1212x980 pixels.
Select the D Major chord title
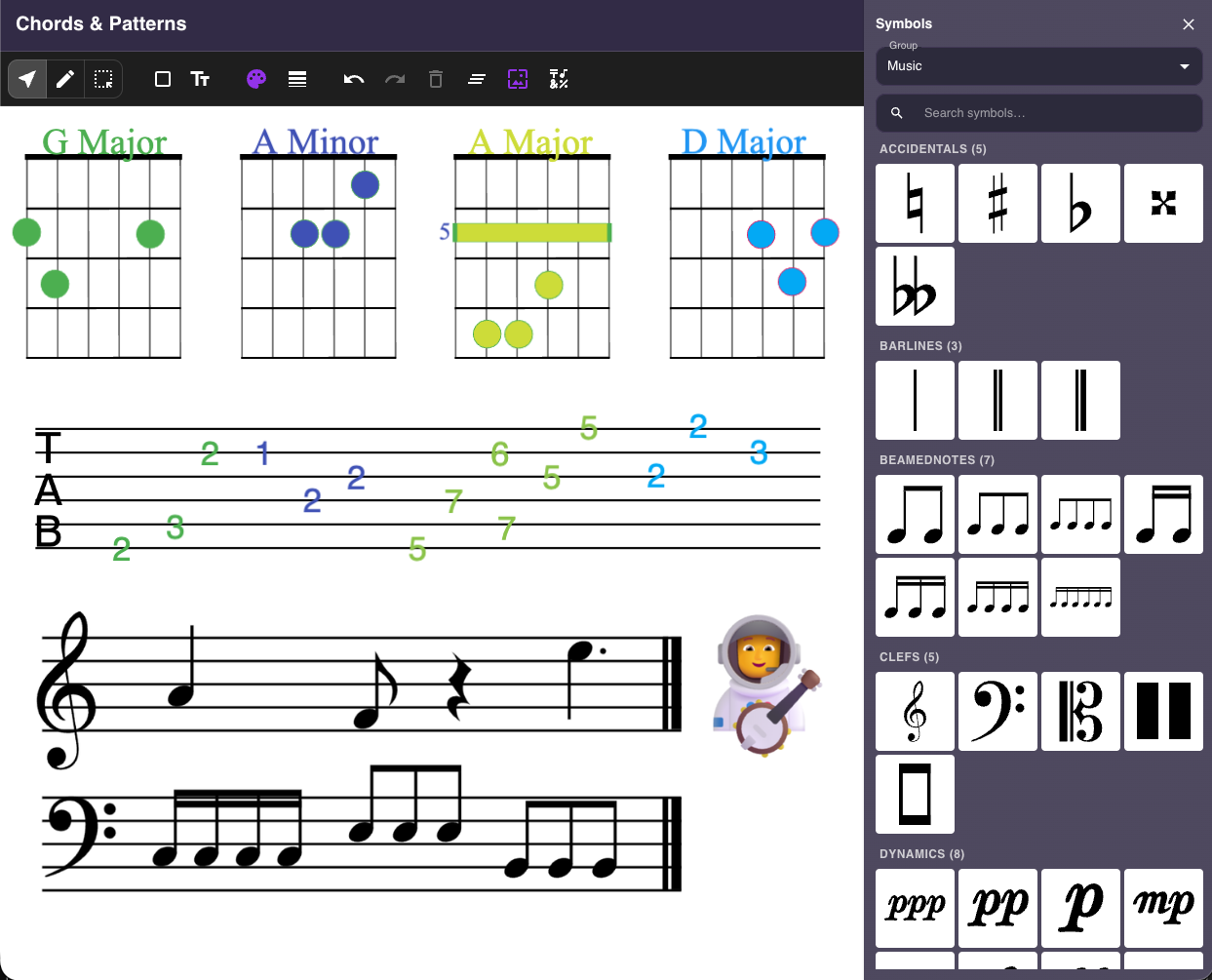744,142
